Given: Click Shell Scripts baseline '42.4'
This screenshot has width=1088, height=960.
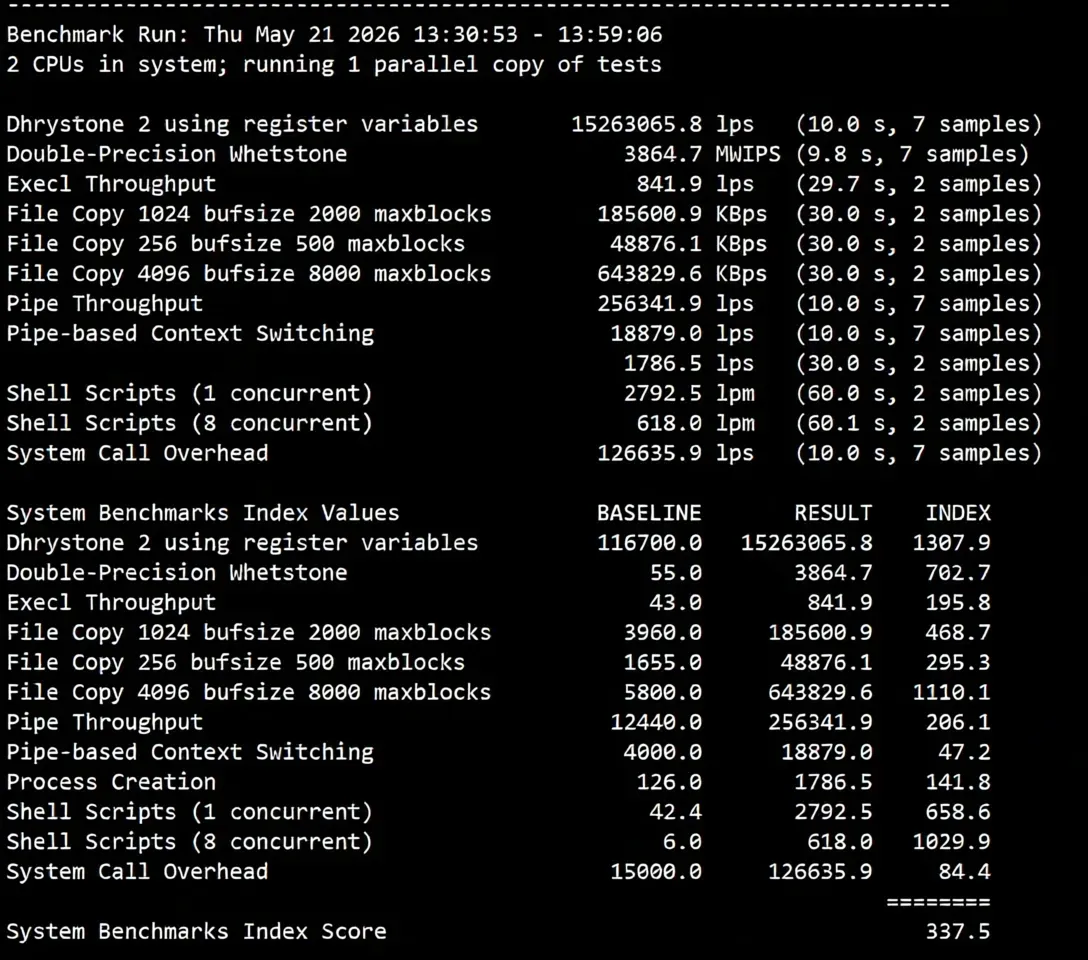Looking at the screenshot, I should click(x=675, y=810).
